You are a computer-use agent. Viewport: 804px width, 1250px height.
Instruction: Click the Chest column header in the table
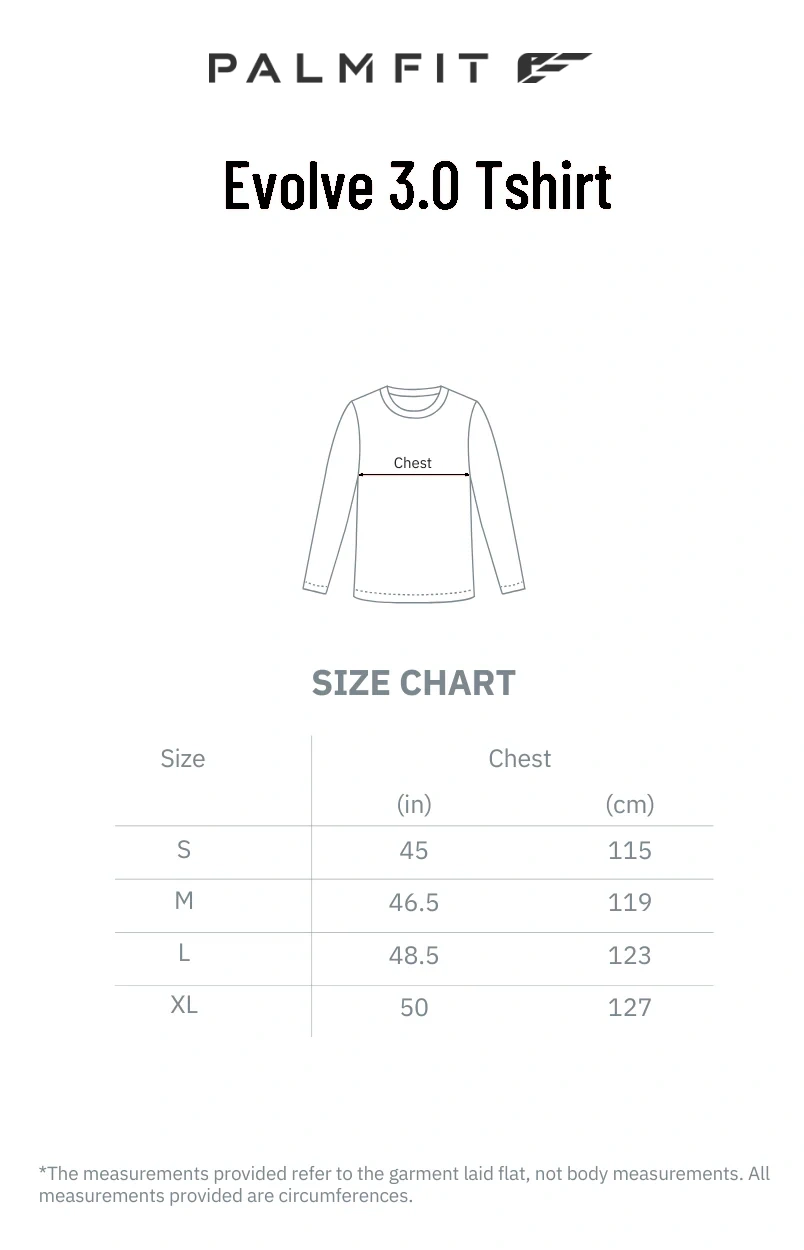pos(519,759)
